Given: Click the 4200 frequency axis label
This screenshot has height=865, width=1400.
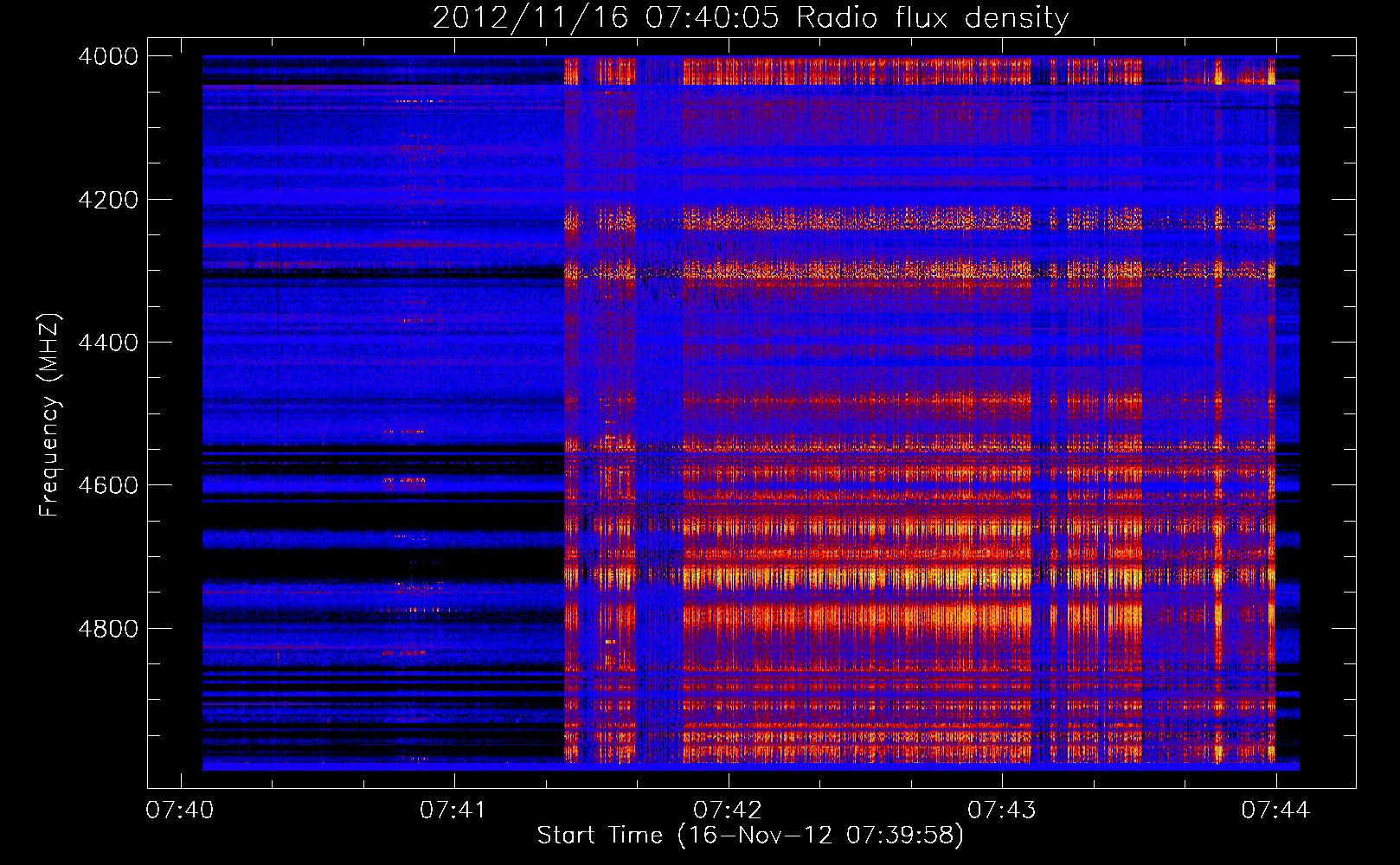Looking at the screenshot, I should click(x=108, y=200).
